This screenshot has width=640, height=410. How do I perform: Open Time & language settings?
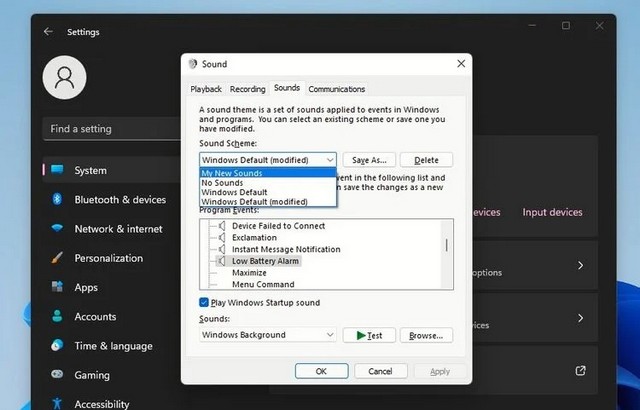tap(111, 346)
